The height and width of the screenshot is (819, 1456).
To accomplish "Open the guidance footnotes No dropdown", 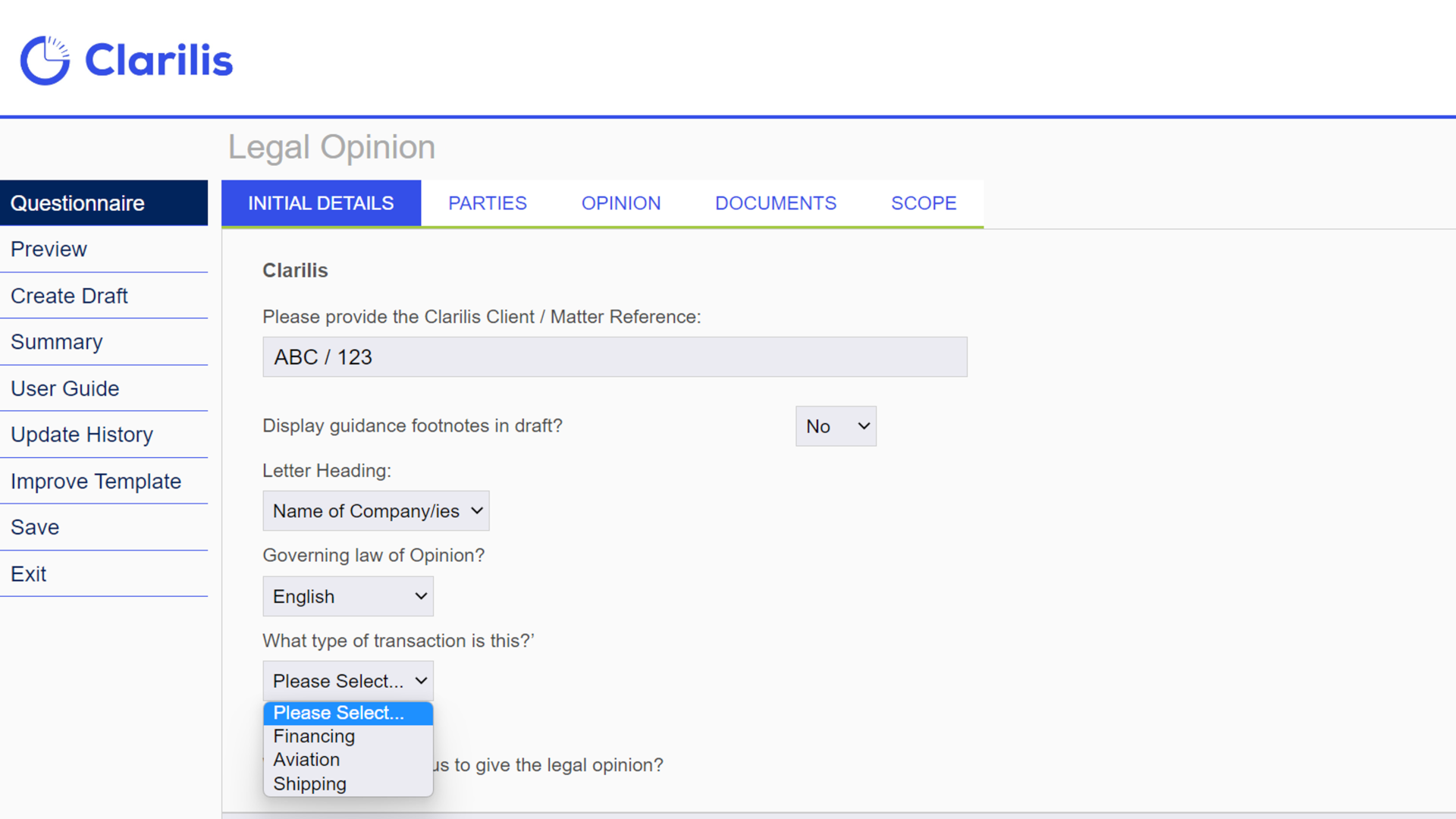I will (836, 426).
